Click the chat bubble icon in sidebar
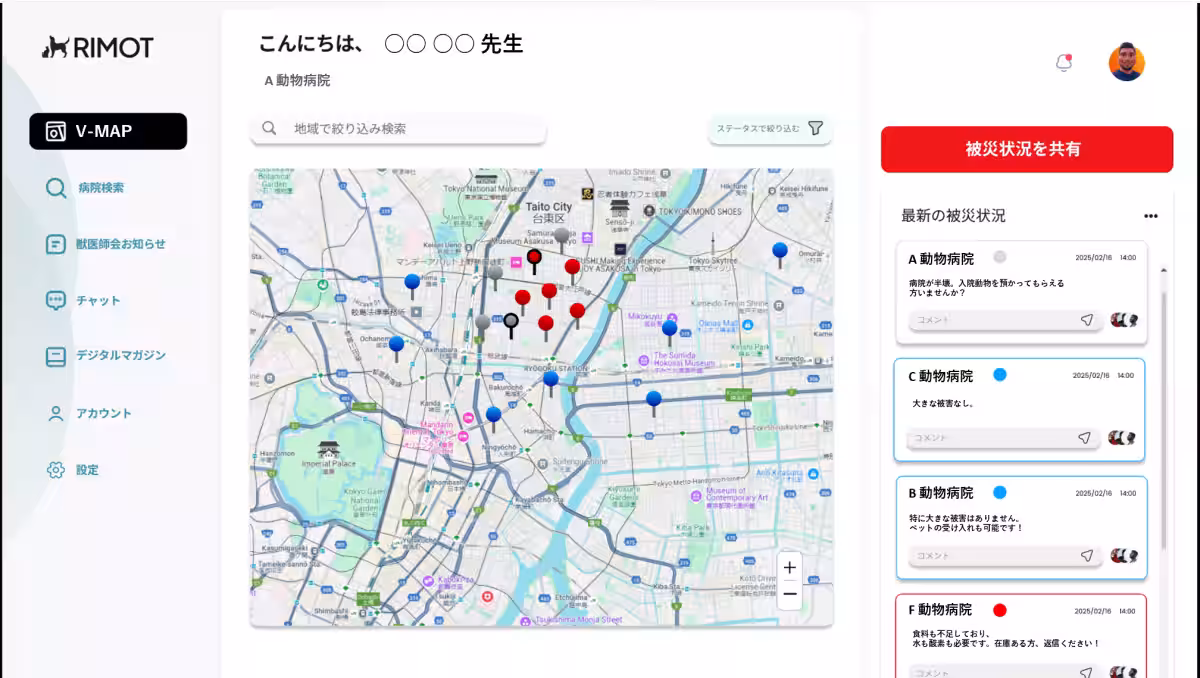Image resolution: width=1200 pixels, height=678 pixels. pyautogui.click(x=56, y=300)
